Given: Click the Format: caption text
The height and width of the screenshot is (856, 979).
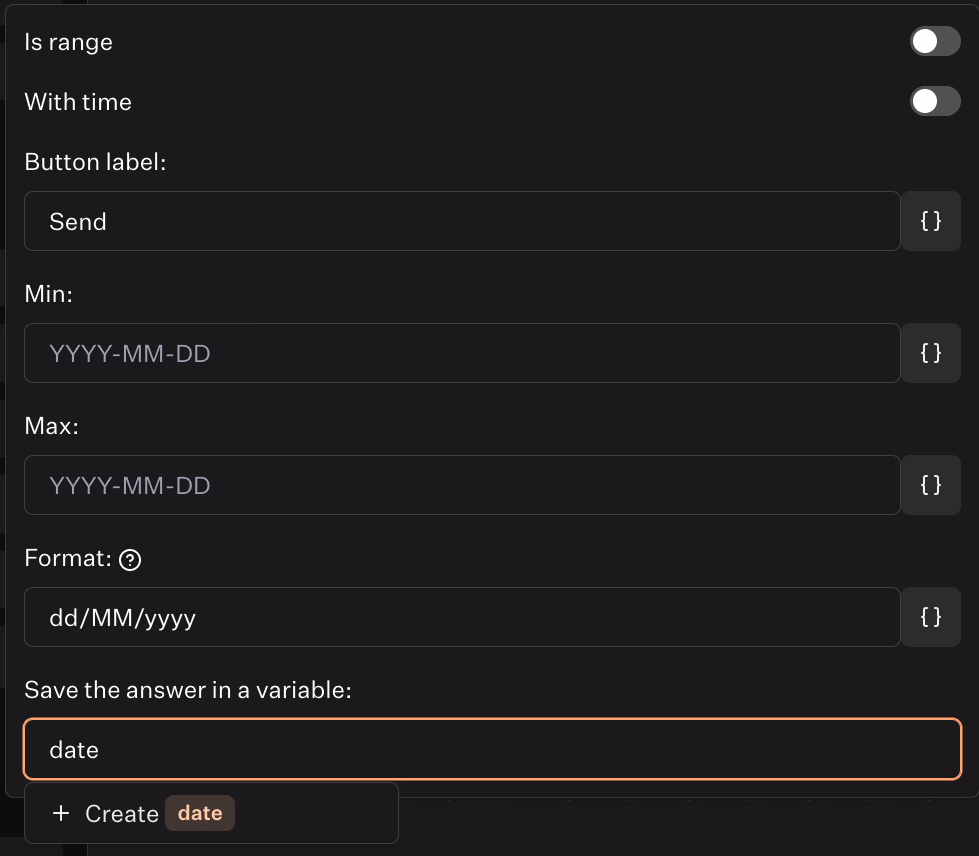Looking at the screenshot, I should [68, 559].
